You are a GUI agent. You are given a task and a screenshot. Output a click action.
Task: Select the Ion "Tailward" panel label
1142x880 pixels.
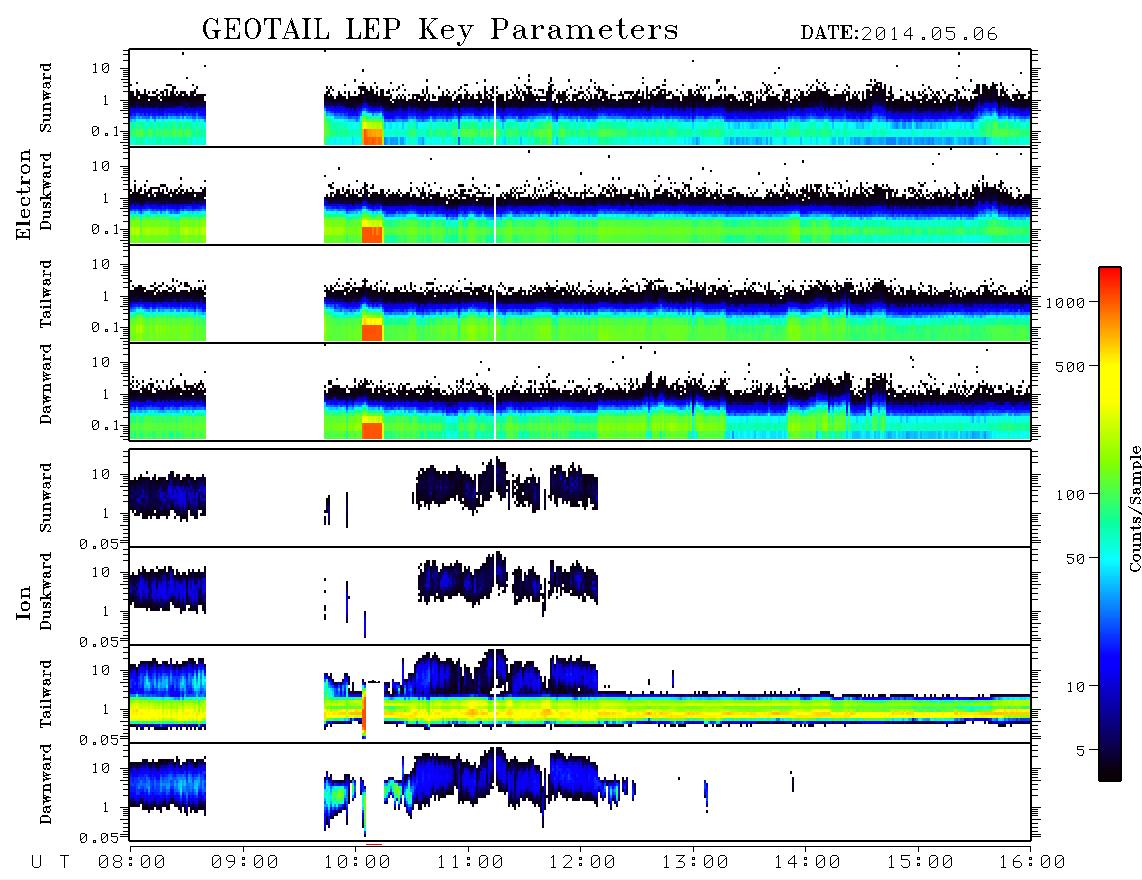(46, 694)
